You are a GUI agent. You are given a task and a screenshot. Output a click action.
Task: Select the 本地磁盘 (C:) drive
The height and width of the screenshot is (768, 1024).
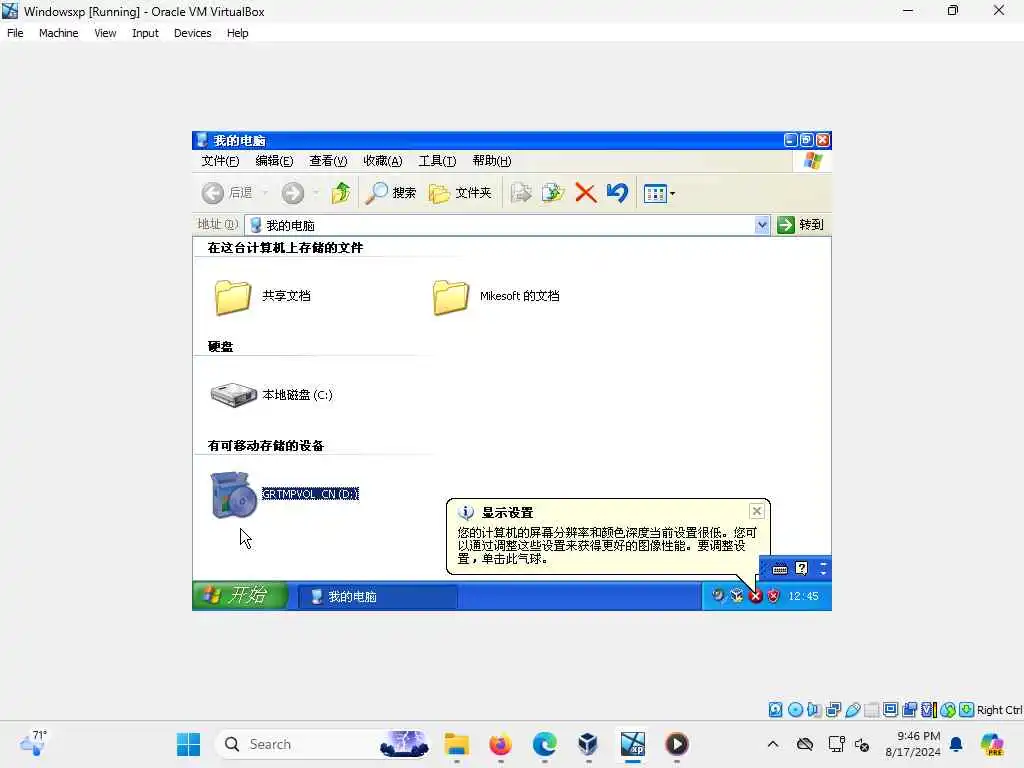point(272,394)
